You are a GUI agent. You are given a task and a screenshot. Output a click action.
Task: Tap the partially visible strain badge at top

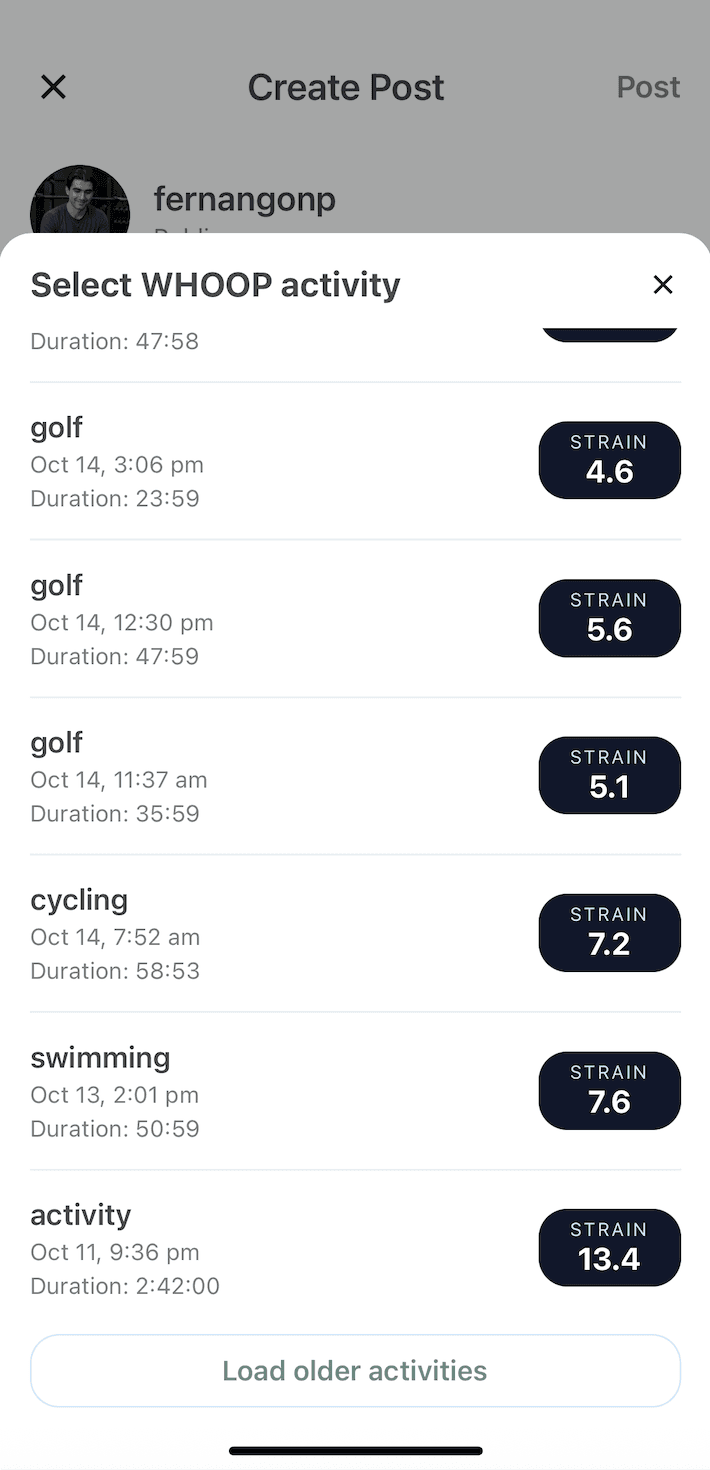(x=609, y=330)
